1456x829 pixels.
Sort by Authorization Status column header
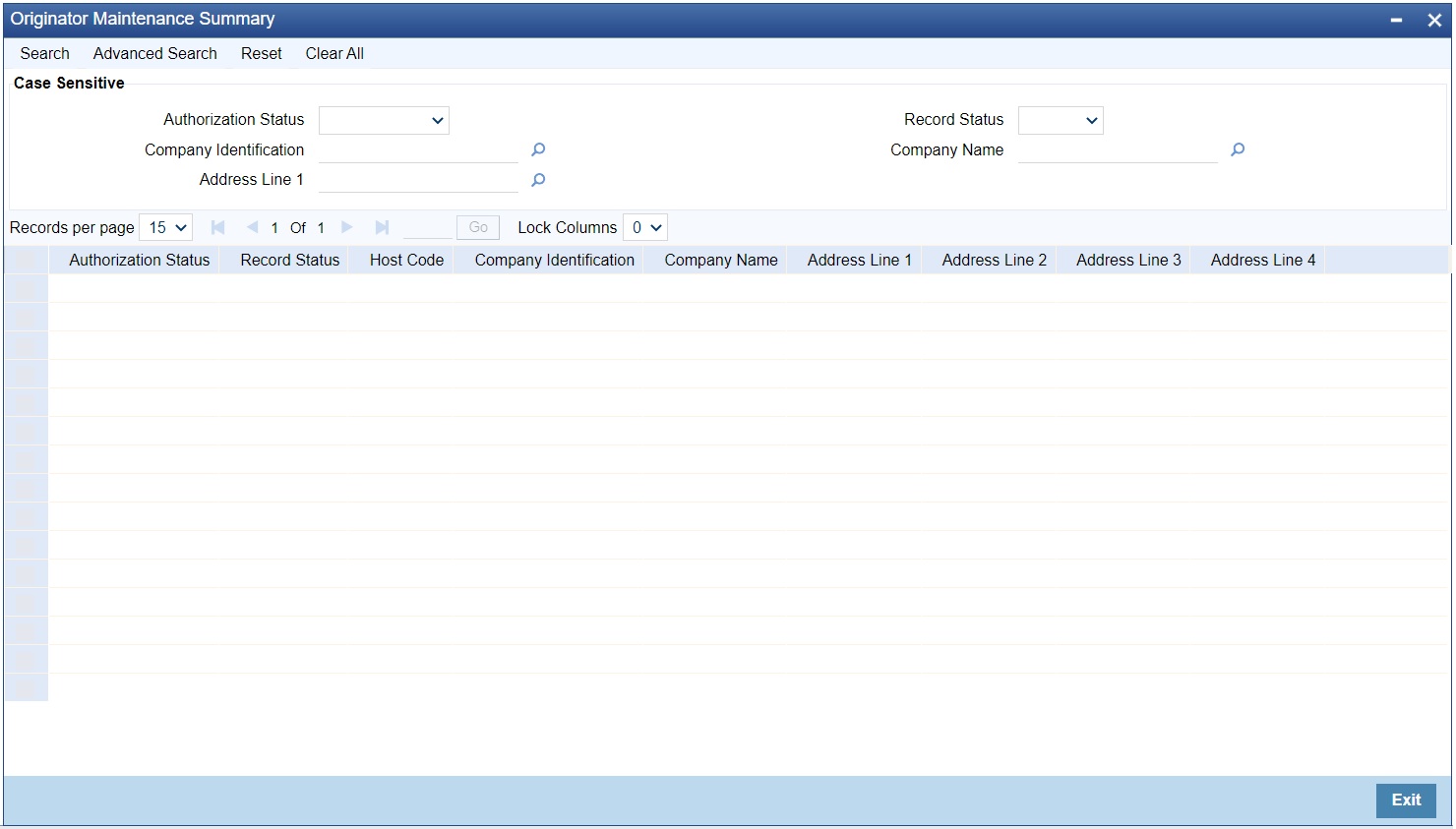pyautogui.click(x=139, y=260)
